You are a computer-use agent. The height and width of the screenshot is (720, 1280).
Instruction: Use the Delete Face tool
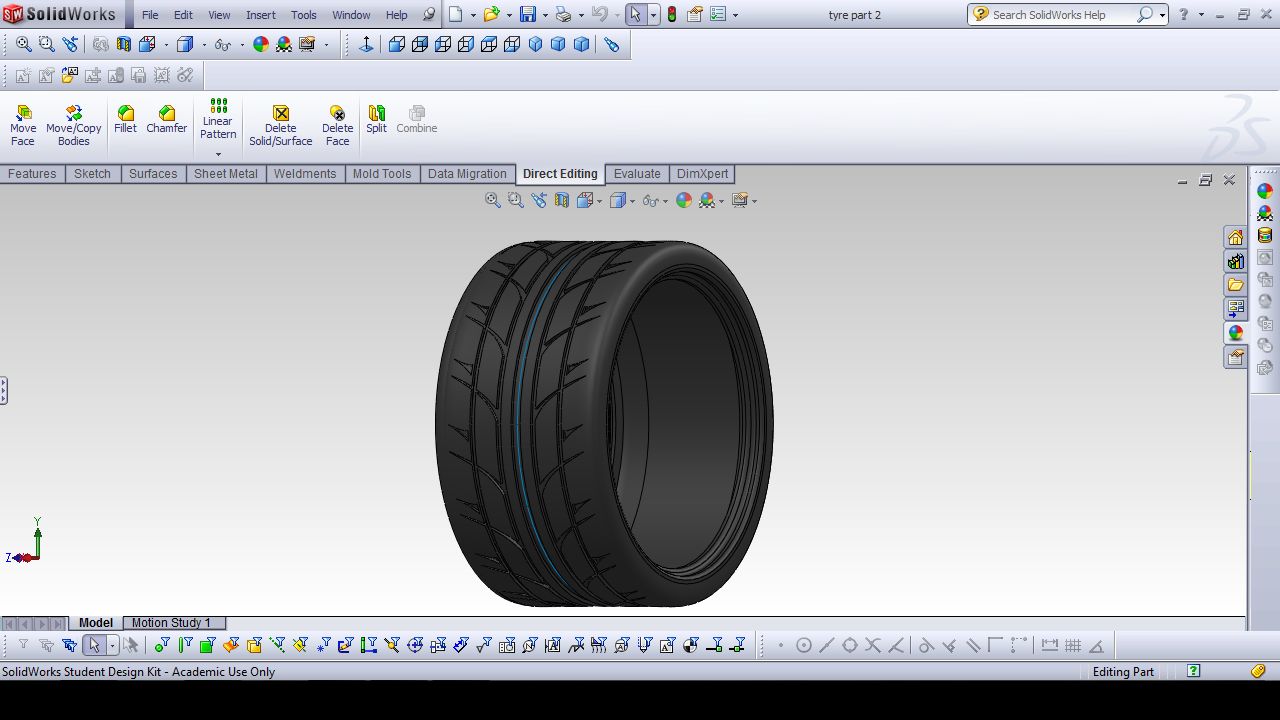(x=338, y=126)
